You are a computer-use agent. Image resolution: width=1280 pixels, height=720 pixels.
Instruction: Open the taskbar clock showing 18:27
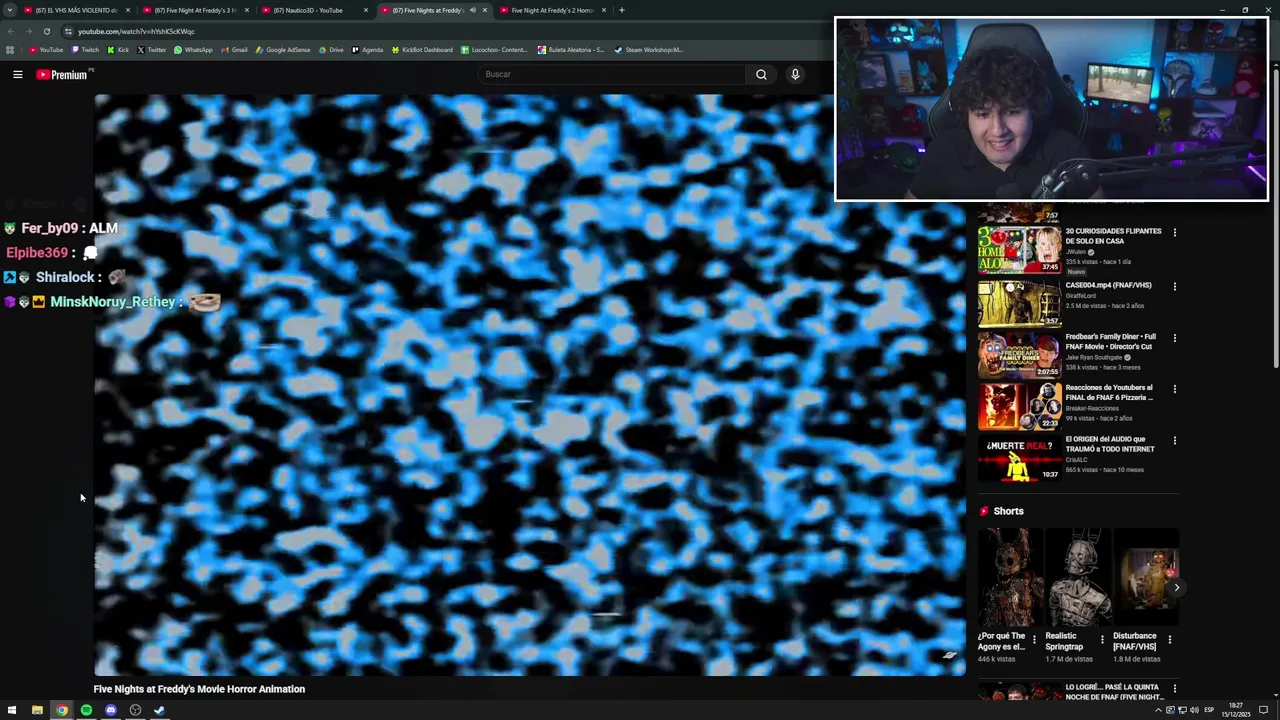coord(1237,710)
